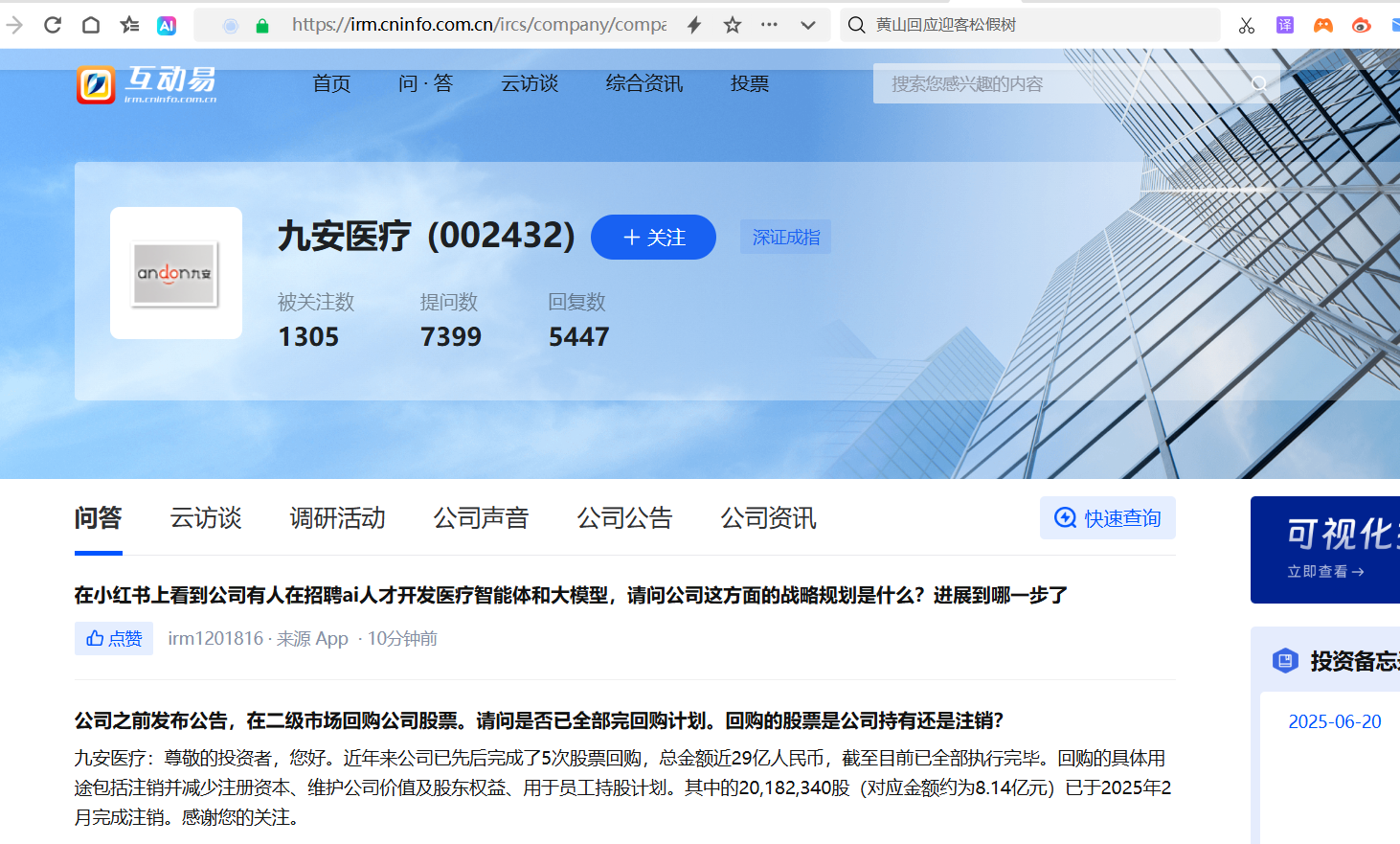Open the Weibo extension icon

coord(1362,25)
